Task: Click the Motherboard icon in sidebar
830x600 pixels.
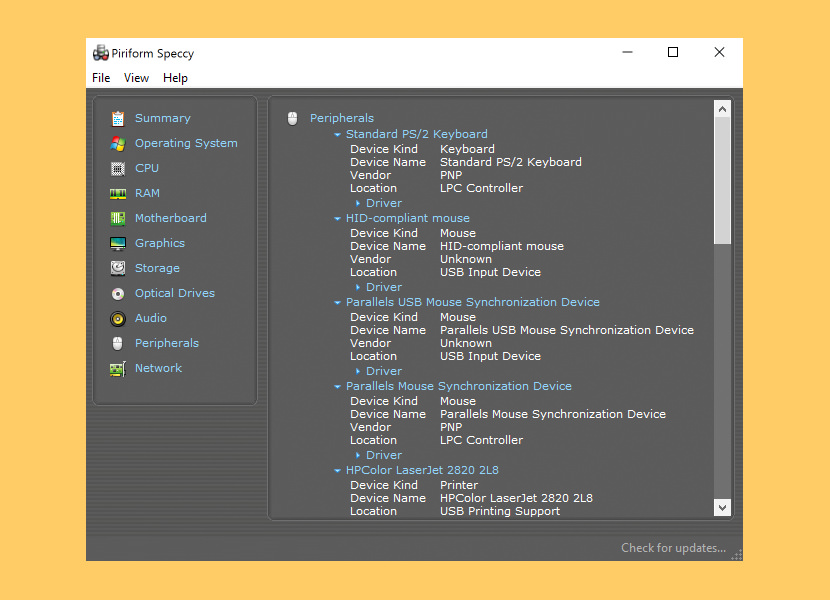Action: click(118, 218)
